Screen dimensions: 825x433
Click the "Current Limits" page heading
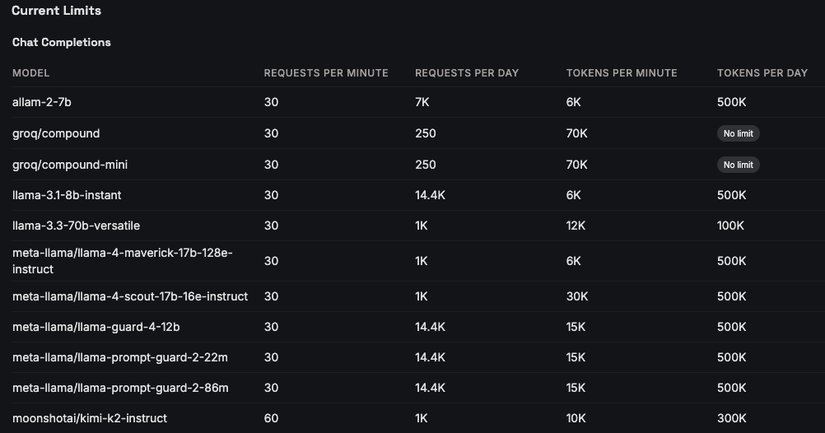tap(56, 11)
